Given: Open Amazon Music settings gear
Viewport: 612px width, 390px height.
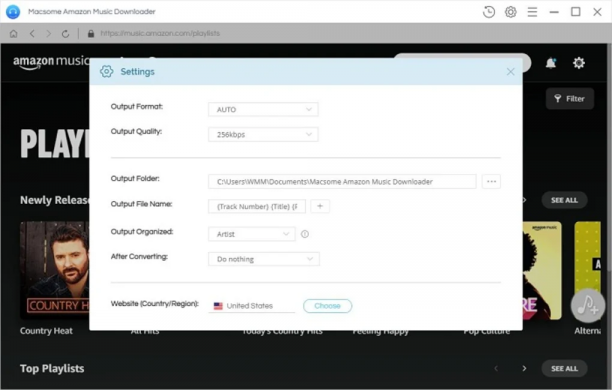Looking at the screenshot, I should click(x=579, y=63).
